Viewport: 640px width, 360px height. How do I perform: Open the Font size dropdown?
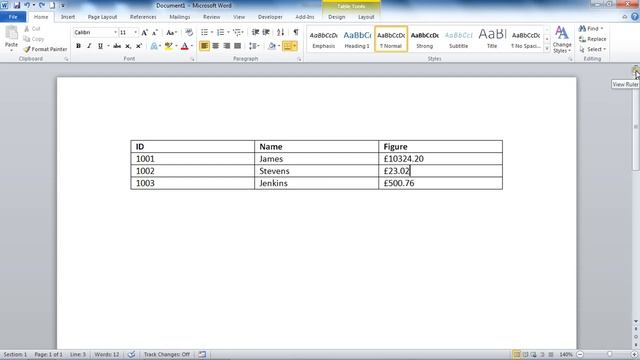(136, 32)
